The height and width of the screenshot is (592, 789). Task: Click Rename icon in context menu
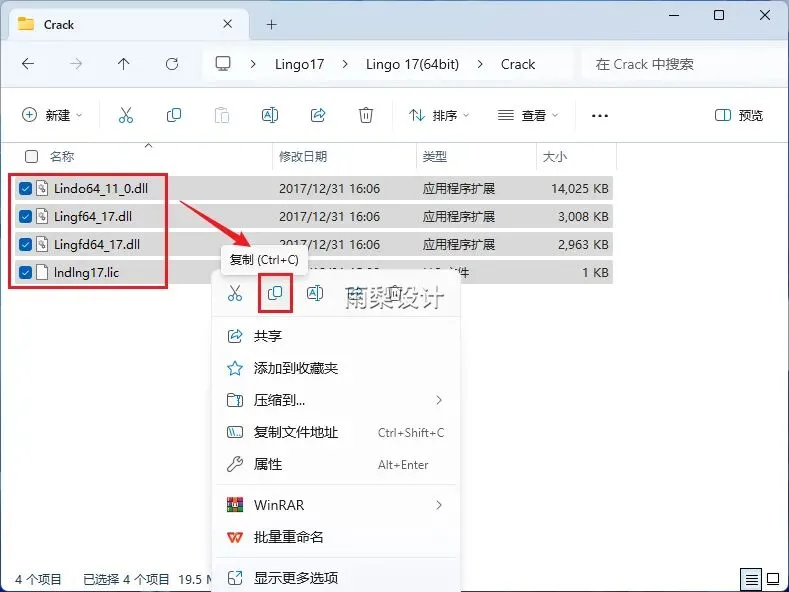pos(315,293)
